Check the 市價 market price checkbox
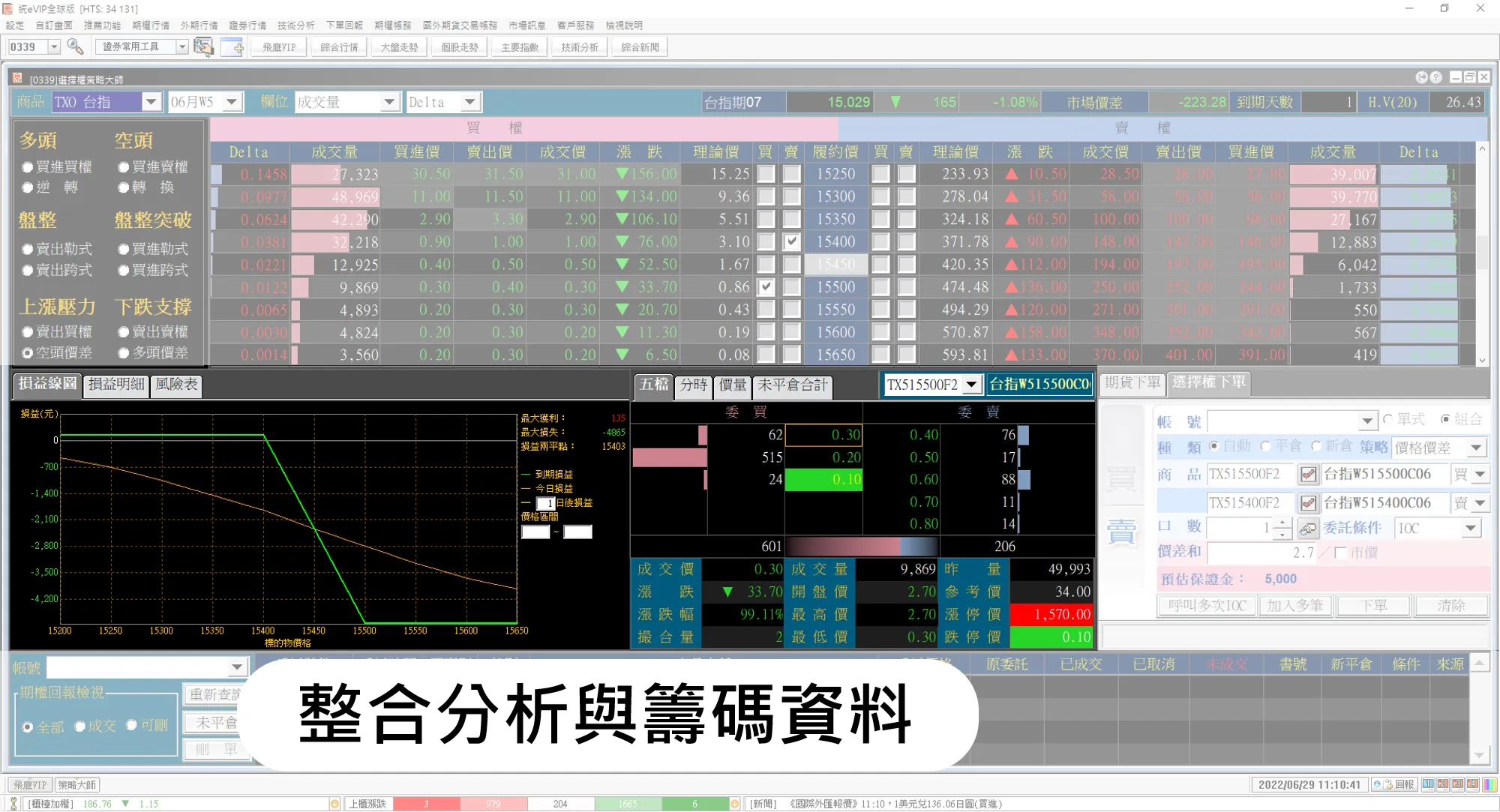Screen dimensions: 1500x812 (1340, 553)
